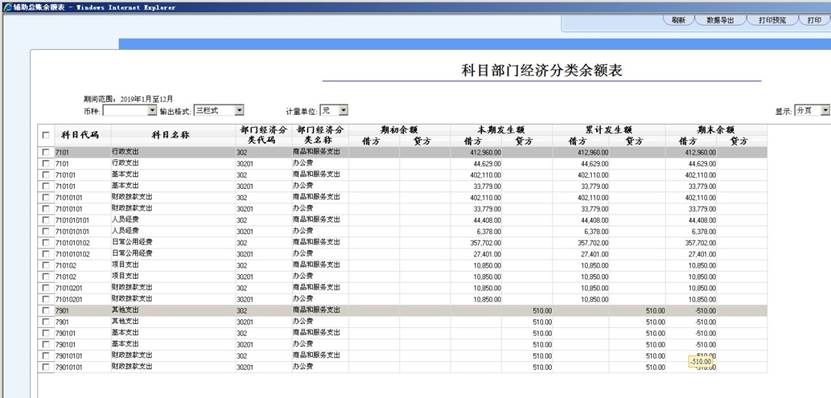This screenshot has width=831, height=398.
Task: Click the 科目代码 column header
Action: (x=80, y=135)
